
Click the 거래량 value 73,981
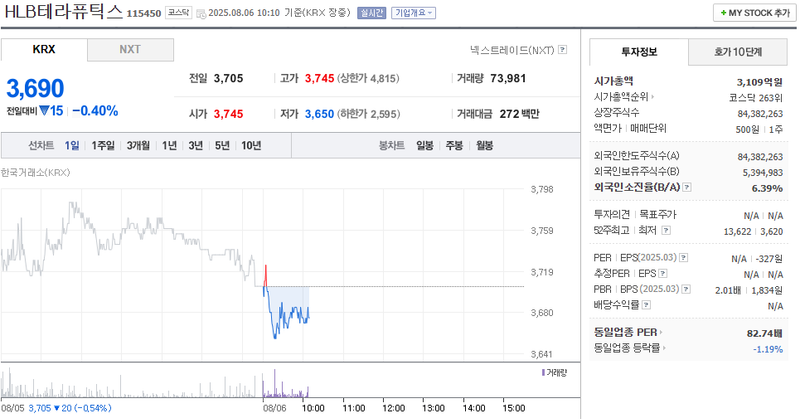point(508,79)
